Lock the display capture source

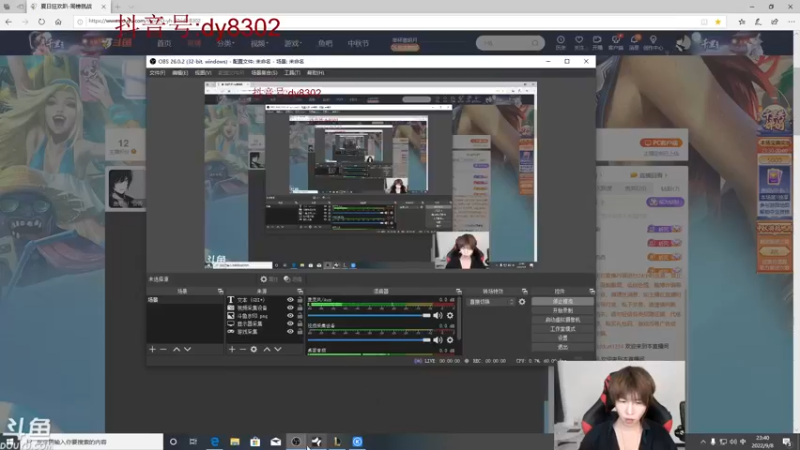[x=300, y=324]
